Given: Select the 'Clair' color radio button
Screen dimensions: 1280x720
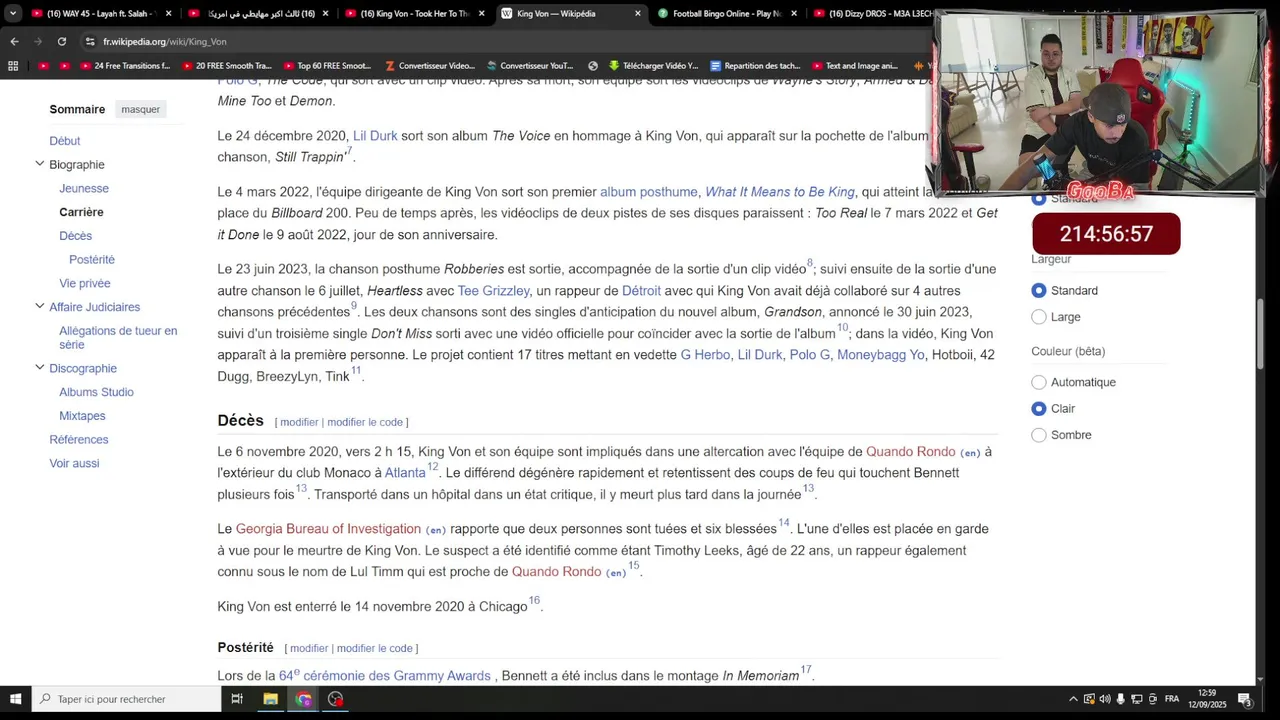Looking at the screenshot, I should [x=1039, y=408].
